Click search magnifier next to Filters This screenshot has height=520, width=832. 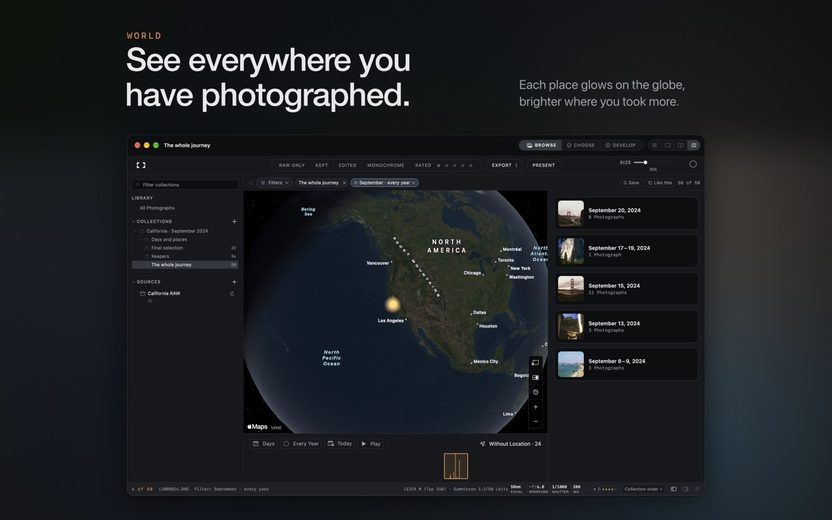(251, 183)
